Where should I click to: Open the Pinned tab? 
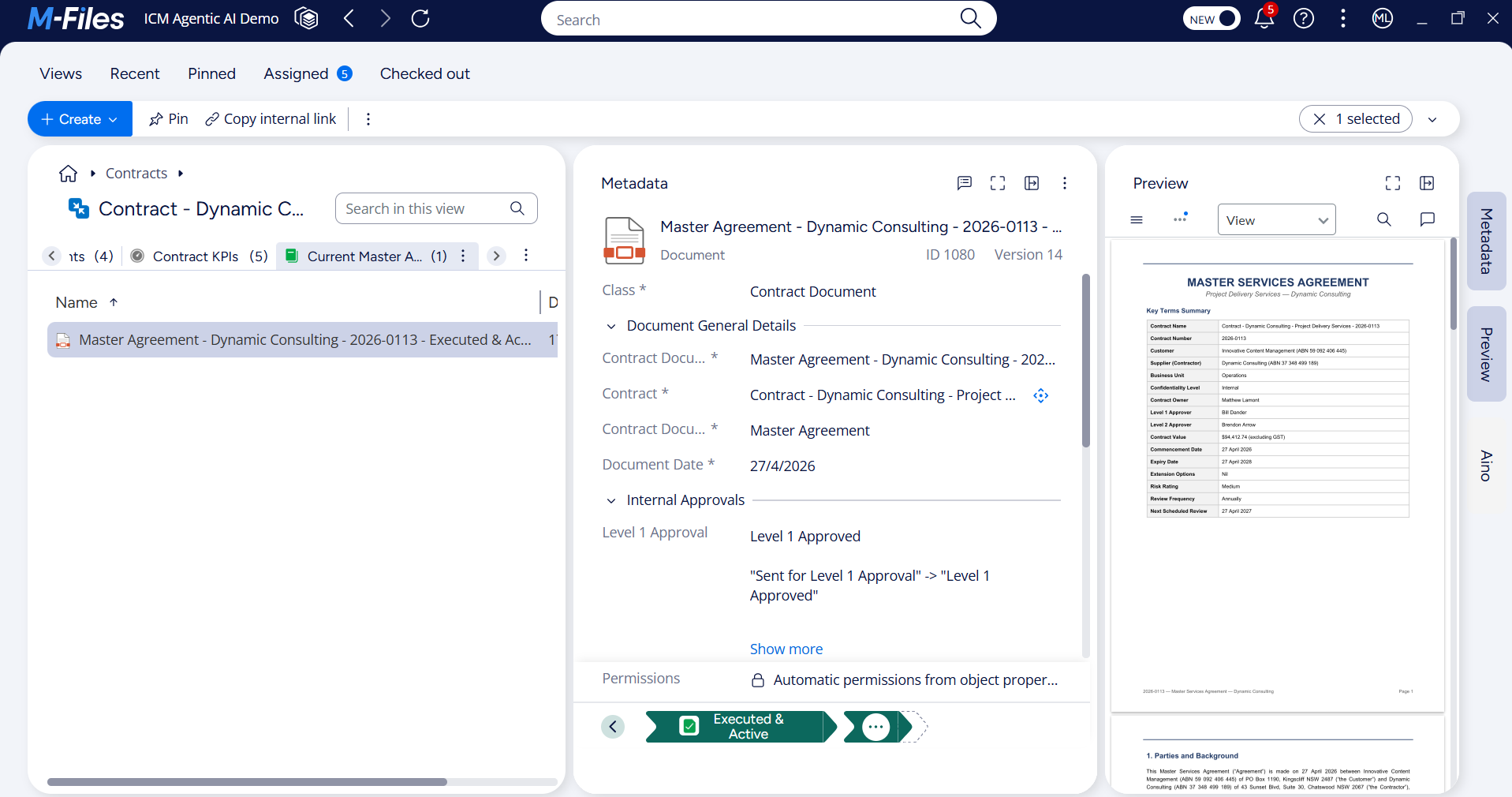[x=211, y=73]
